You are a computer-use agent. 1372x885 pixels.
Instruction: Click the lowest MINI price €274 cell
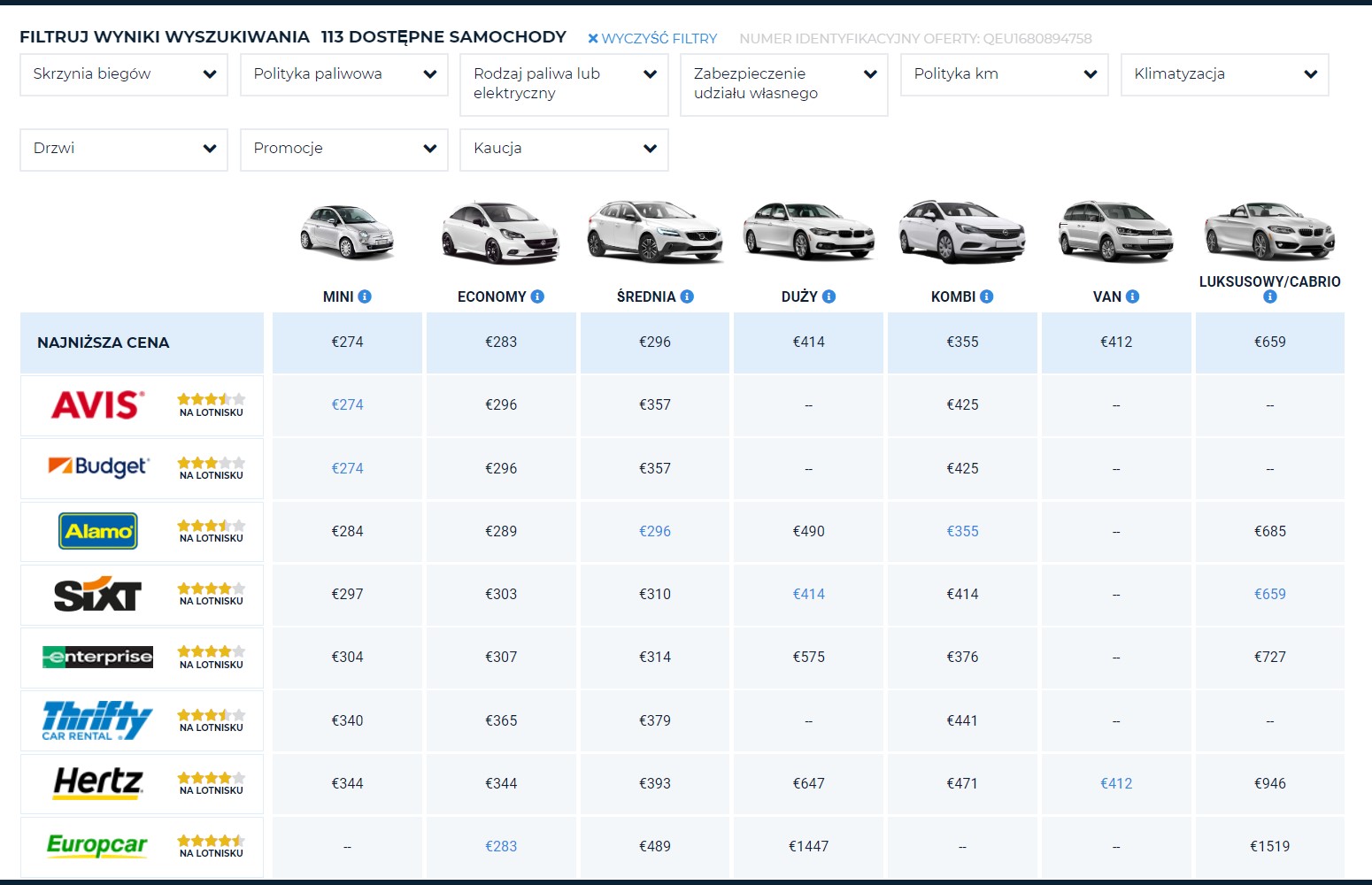pyautogui.click(x=347, y=342)
